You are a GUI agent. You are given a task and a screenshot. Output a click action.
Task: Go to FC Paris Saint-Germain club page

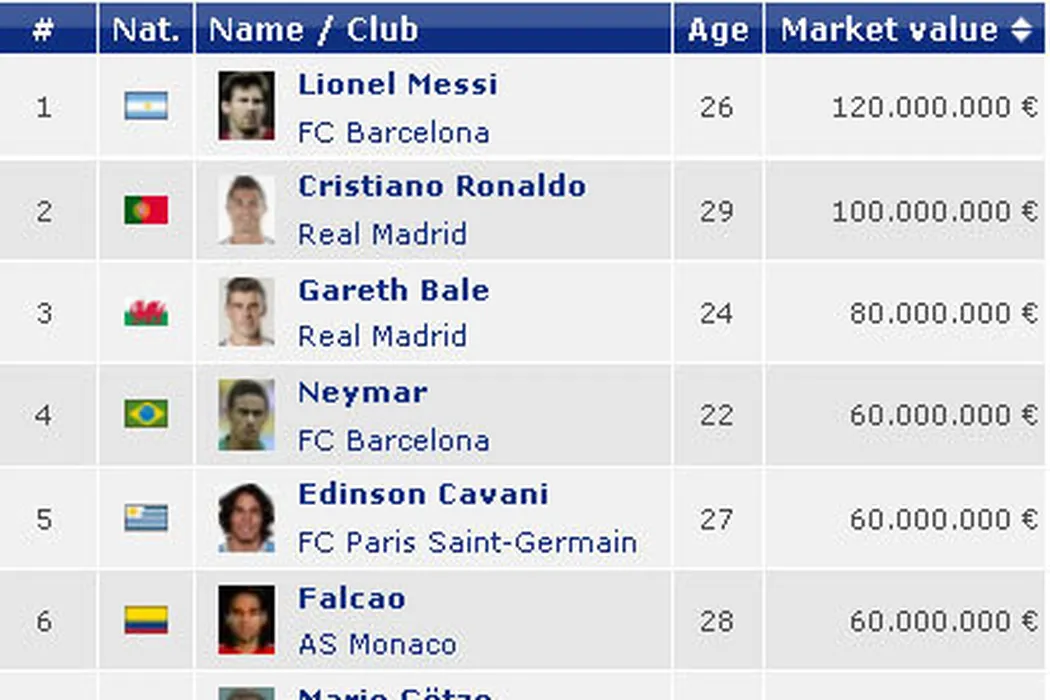(467, 543)
